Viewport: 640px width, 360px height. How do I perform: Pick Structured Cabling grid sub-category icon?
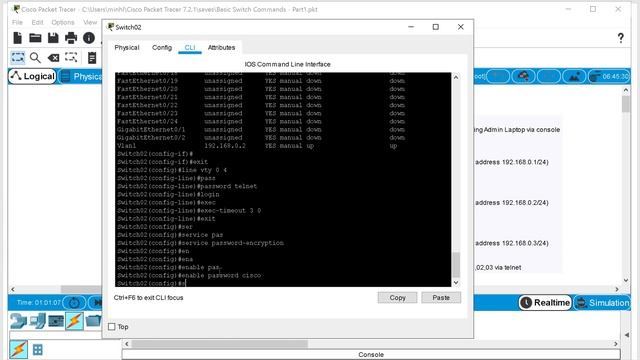[x=38, y=350]
